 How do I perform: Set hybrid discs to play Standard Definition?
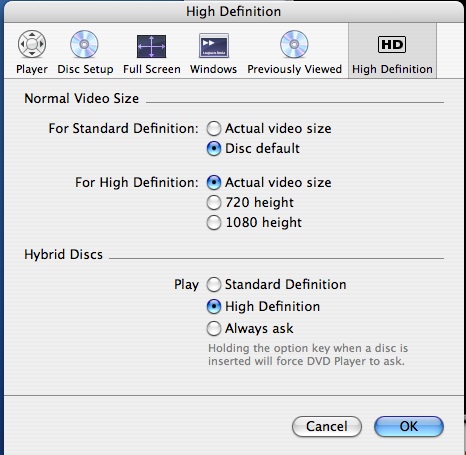(214, 284)
